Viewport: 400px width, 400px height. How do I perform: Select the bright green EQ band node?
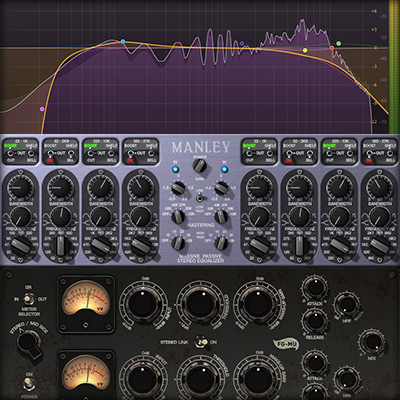[339, 43]
